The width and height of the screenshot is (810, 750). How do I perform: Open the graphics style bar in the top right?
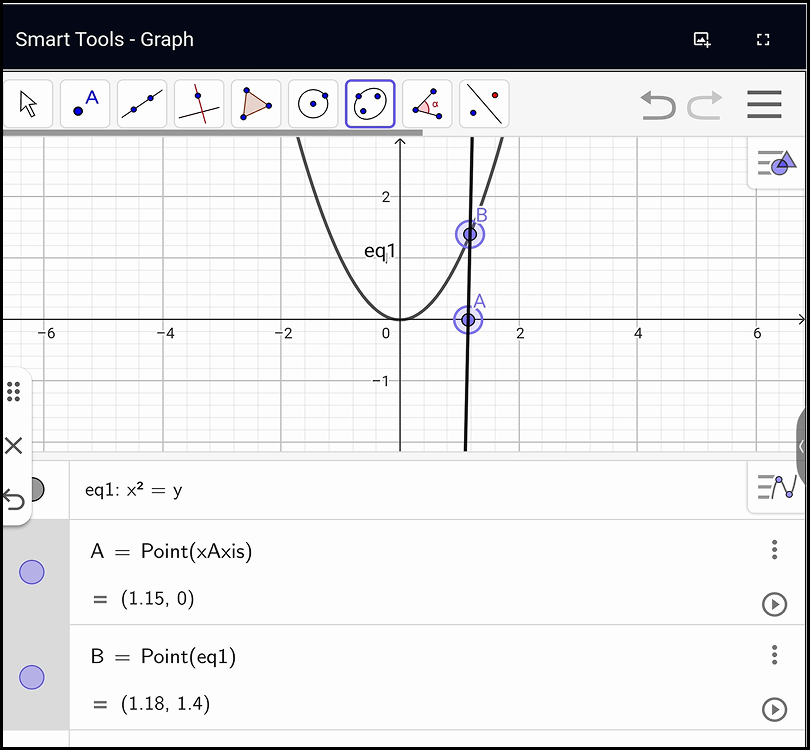click(x=778, y=163)
